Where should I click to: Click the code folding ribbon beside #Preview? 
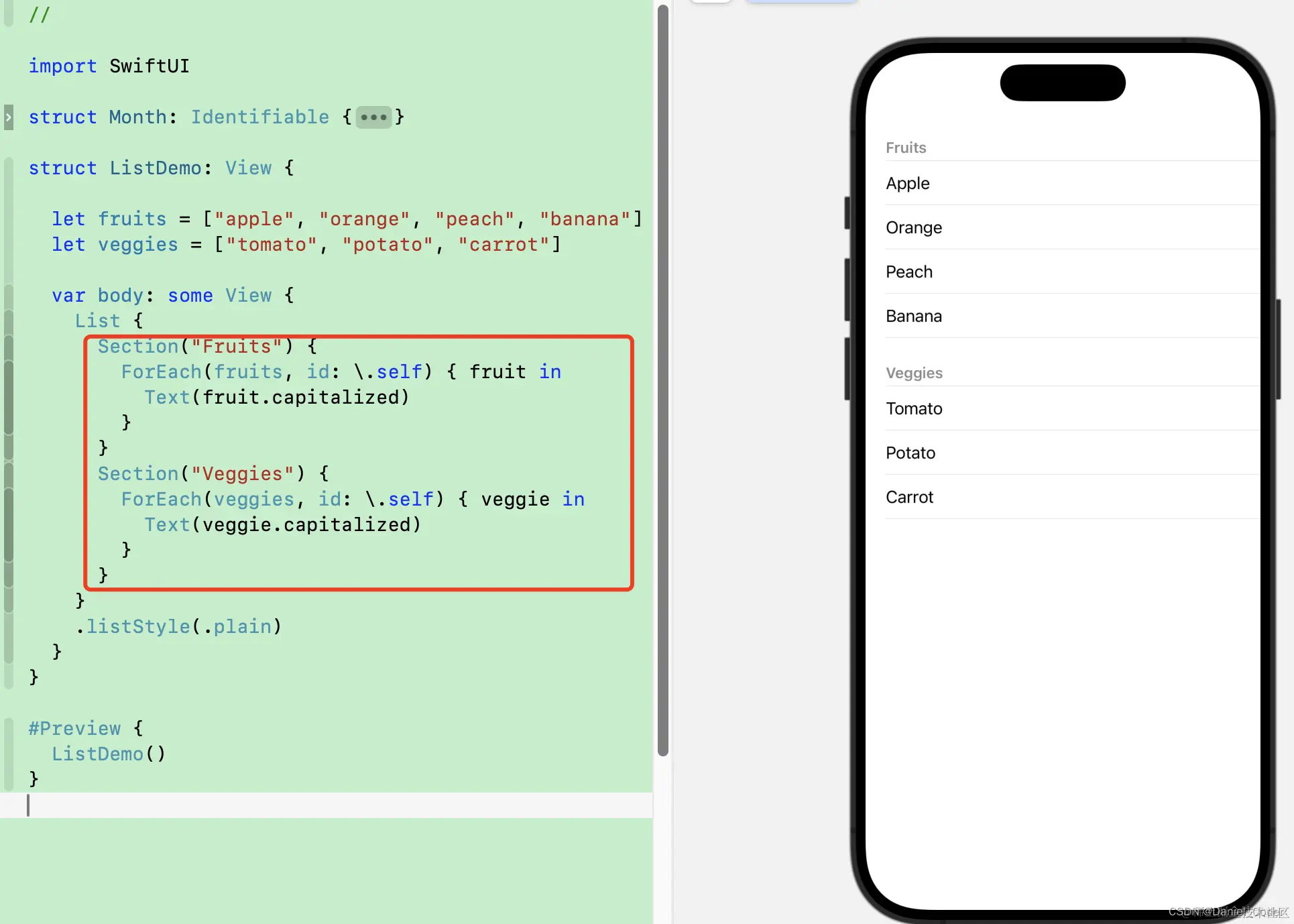8,754
